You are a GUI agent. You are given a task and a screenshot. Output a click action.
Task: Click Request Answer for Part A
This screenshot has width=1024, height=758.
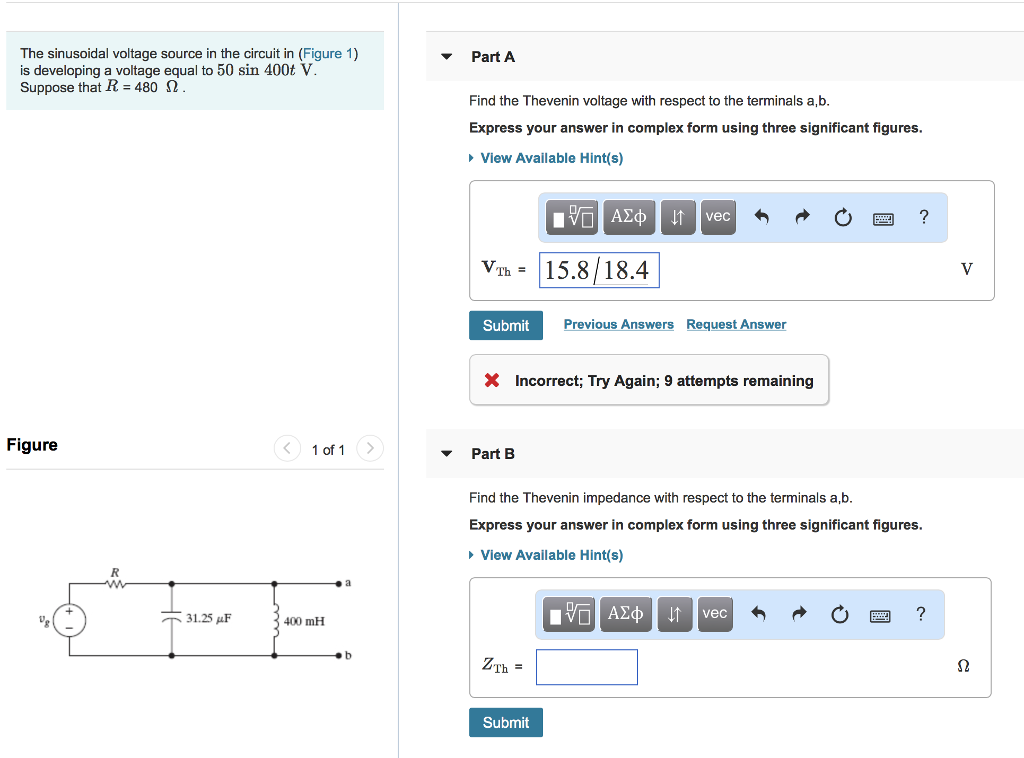point(736,324)
